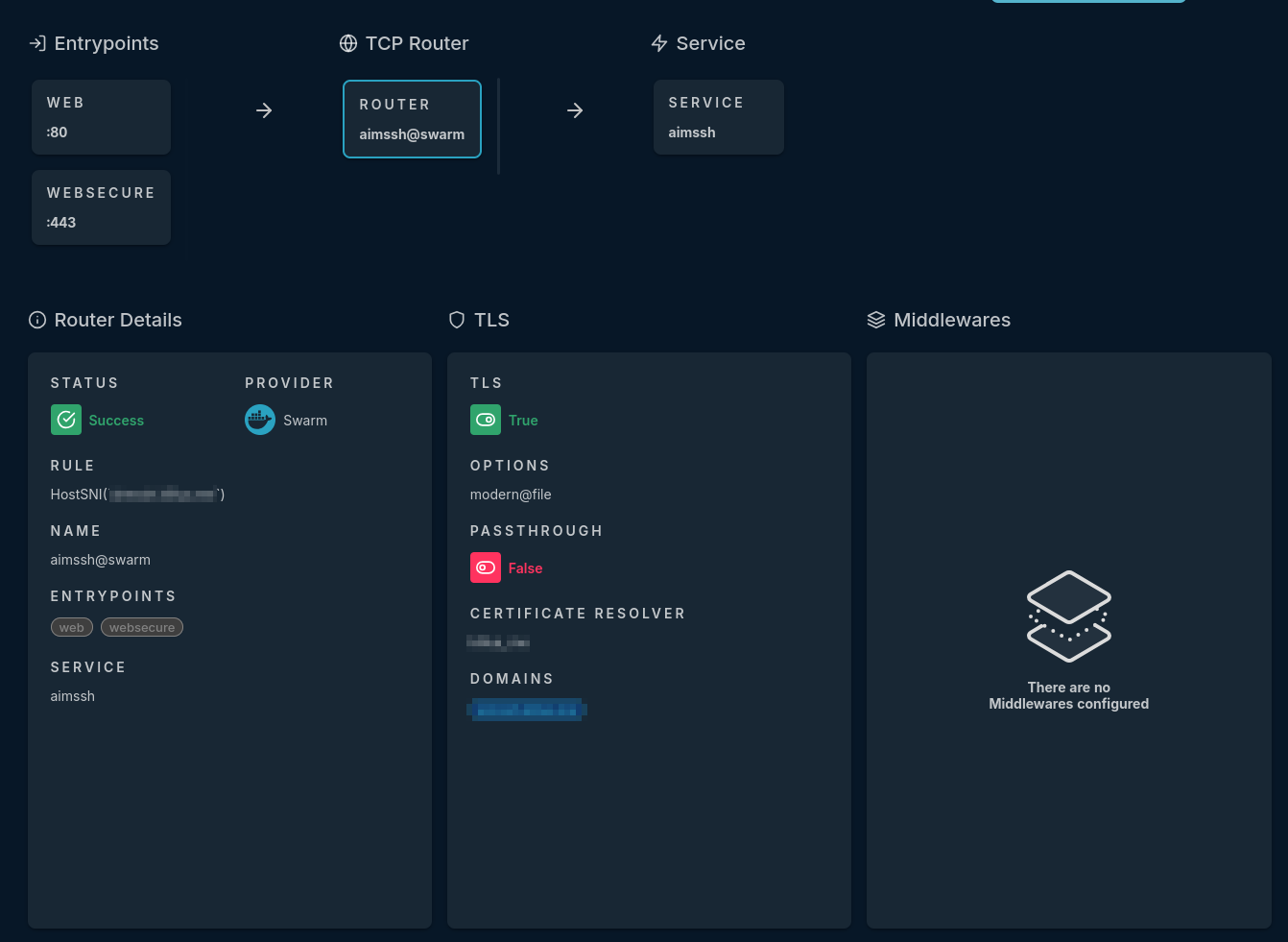Click the arrow between Router and Service
This screenshot has width=1288, height=942.
click(x=575, y=110)
